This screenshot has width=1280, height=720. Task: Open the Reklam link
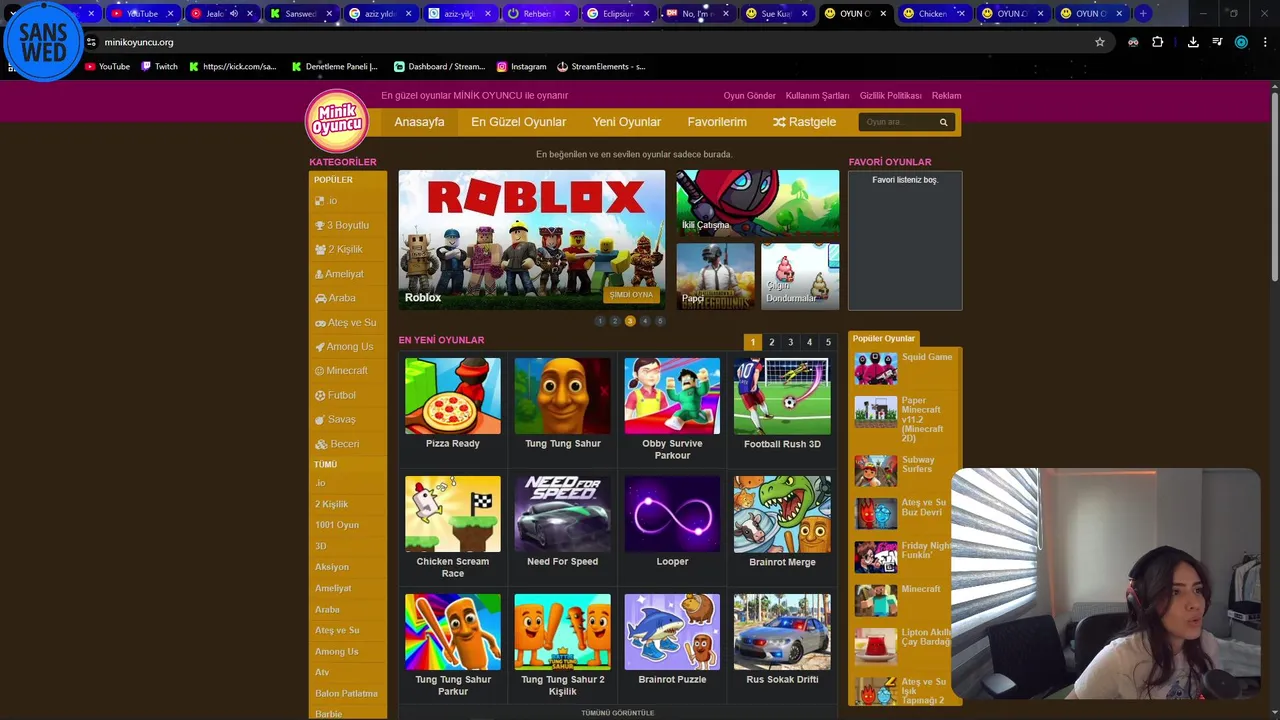(x=946, y=96)
